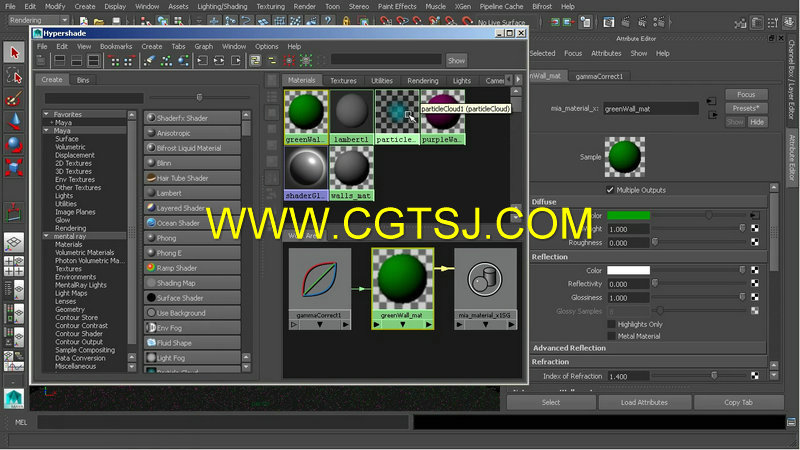Screen dimensions: 800x450
Task: Click the single perspective view layout icon
Action: click(x=14, y=243)
